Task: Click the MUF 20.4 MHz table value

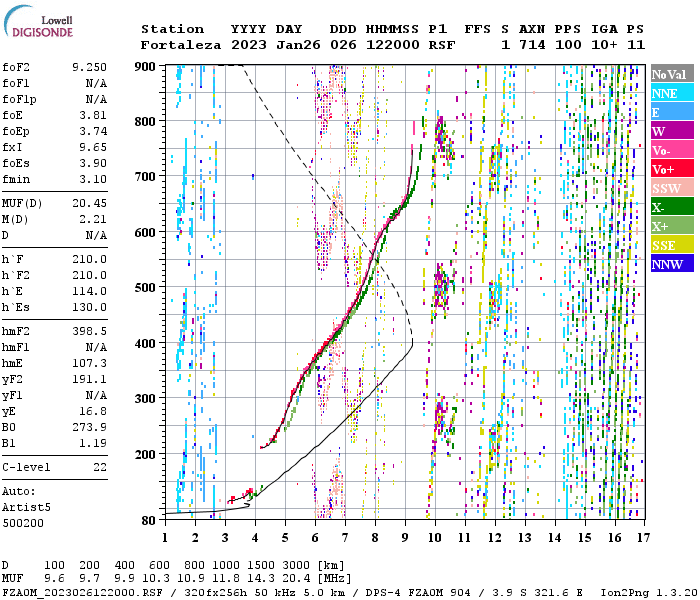Action: [x=296, y=579]
